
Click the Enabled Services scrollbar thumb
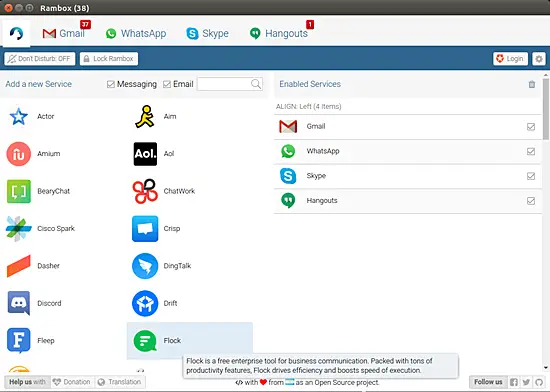546,109
